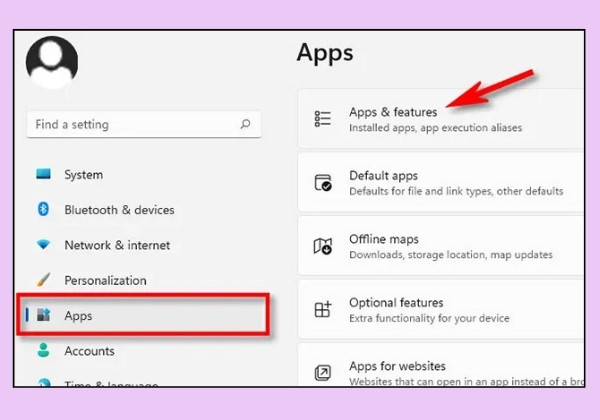Click the System monitor icon
This screenshot has height=420, width=600.
pyautogui.click(x=43, y=174)
